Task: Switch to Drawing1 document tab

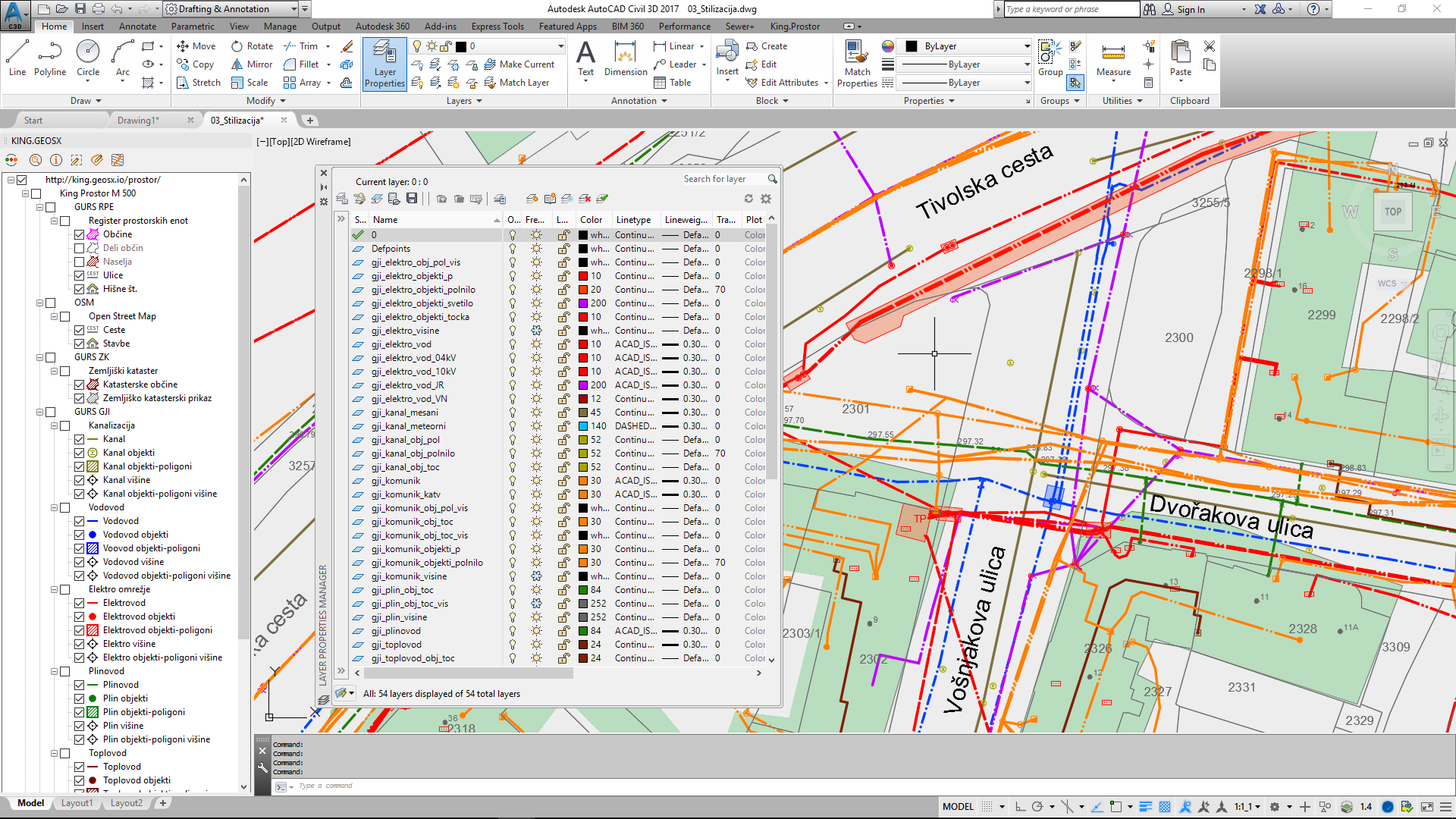Action: (138, 121)
